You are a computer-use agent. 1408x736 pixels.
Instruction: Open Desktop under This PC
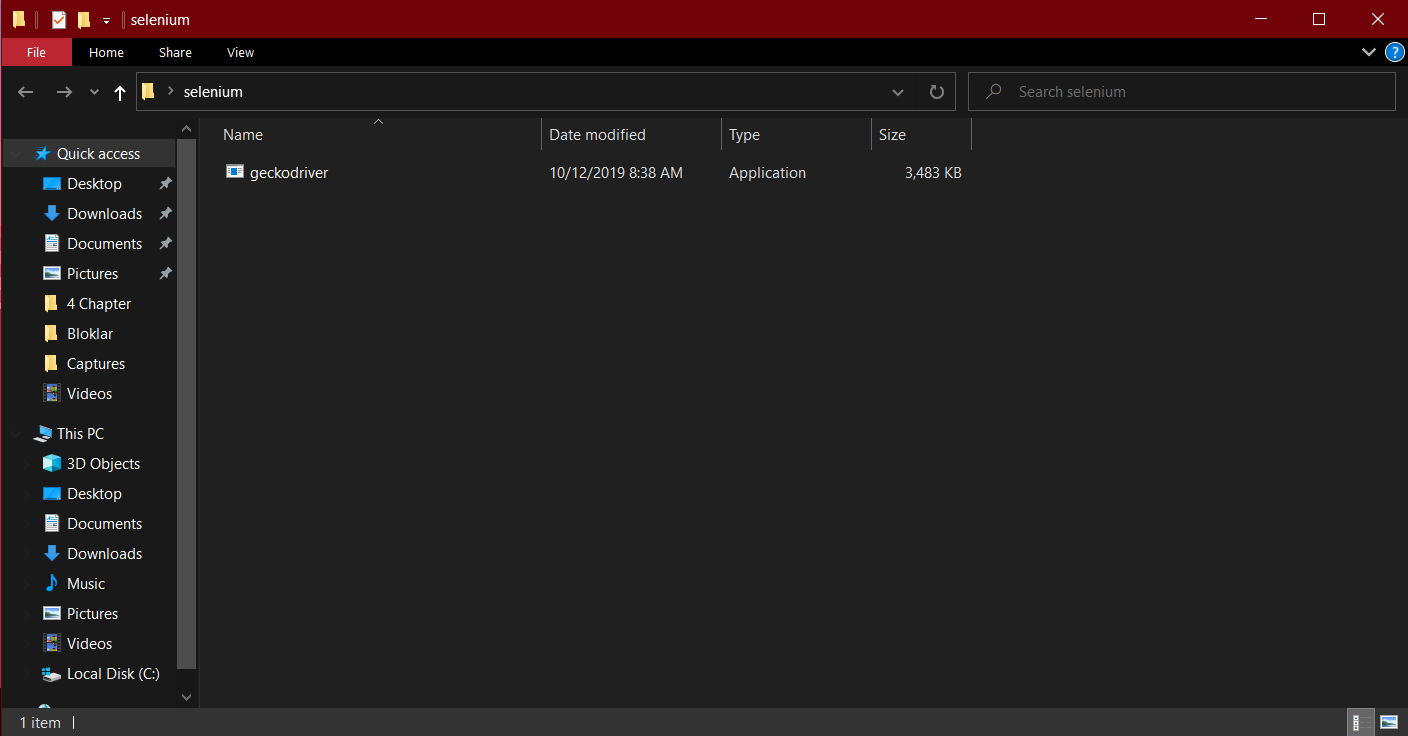tap(94, 493)
